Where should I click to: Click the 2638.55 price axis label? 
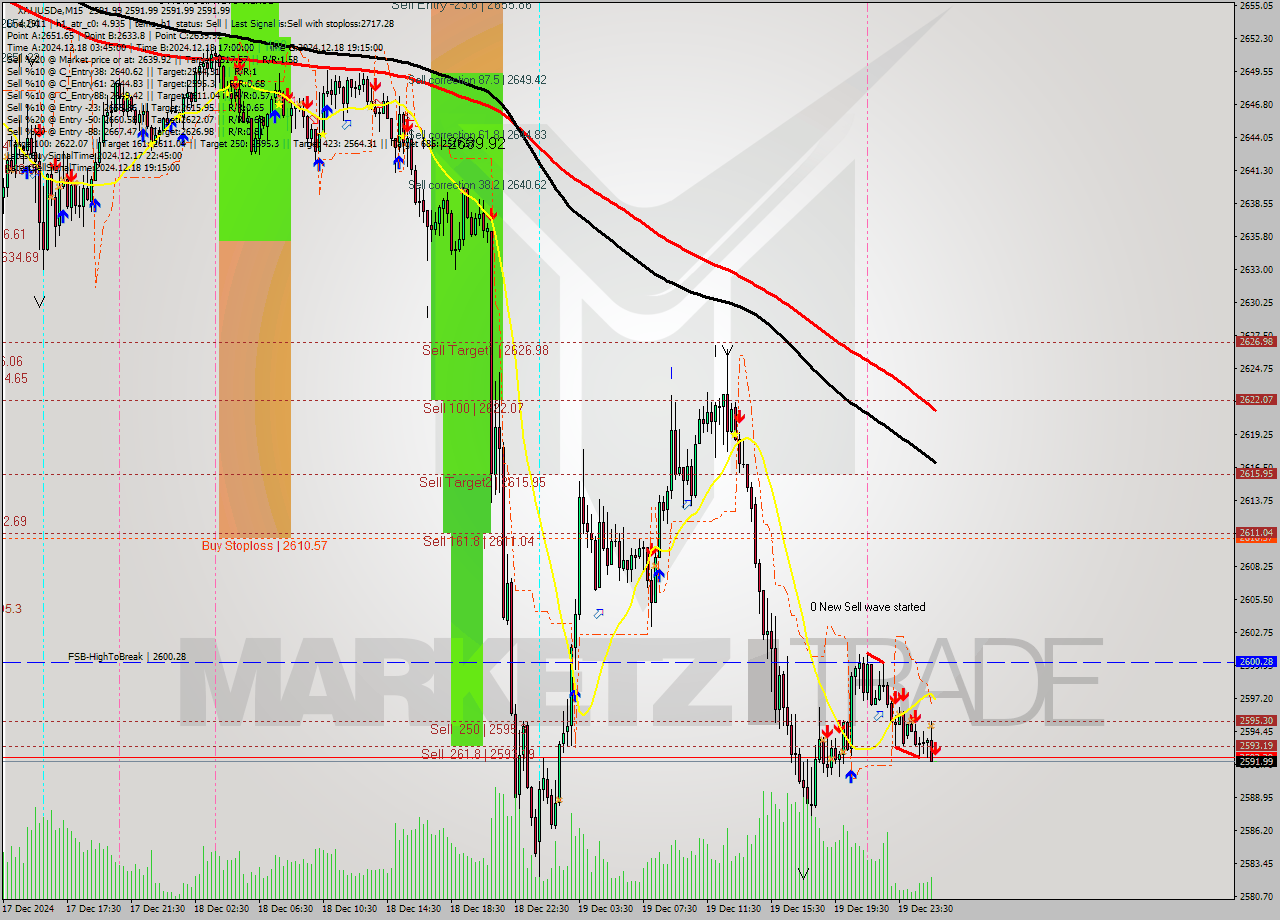(x=1256, y=204)
